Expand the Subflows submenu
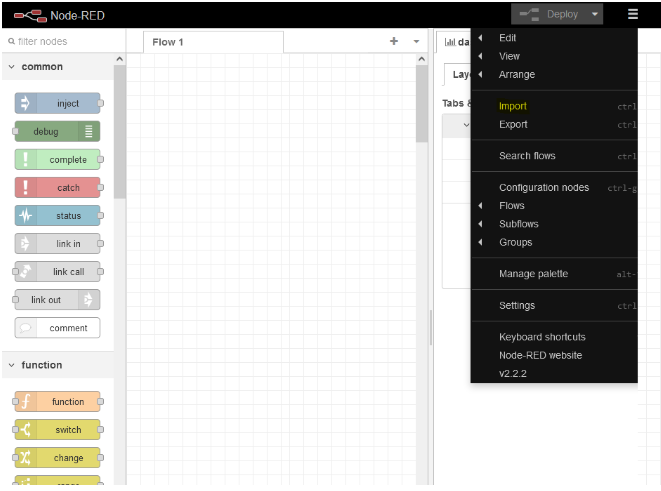 coord(554,224)
